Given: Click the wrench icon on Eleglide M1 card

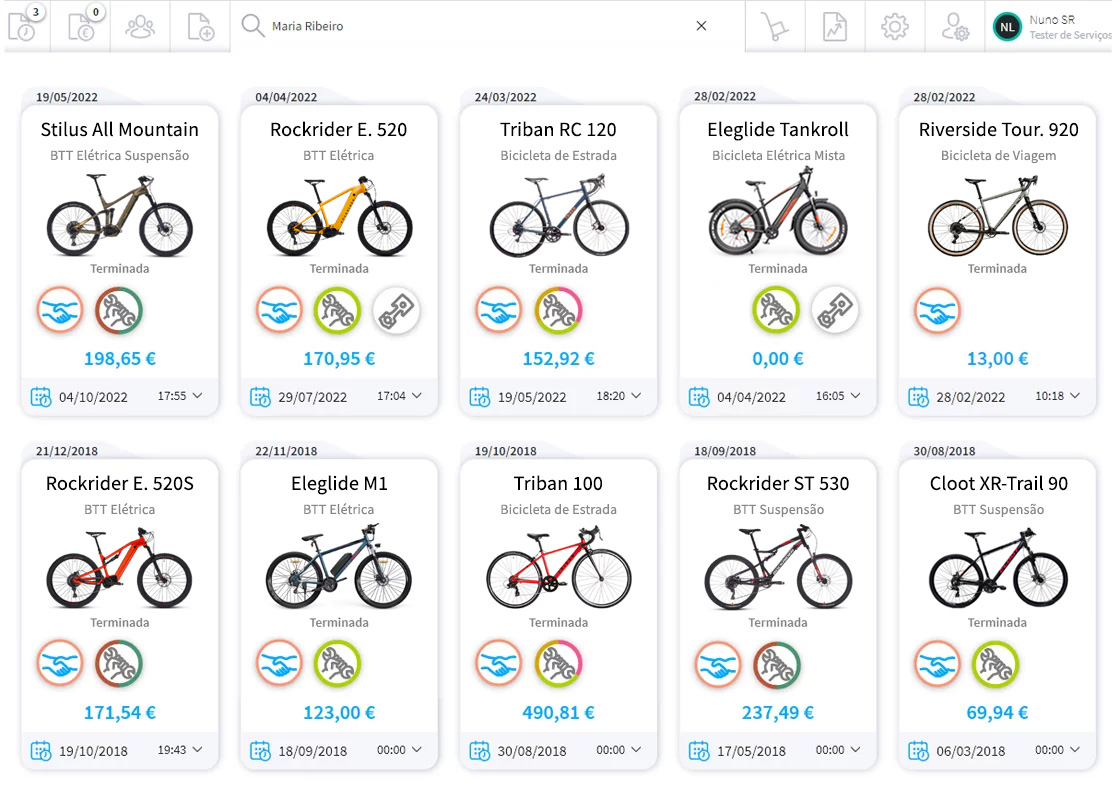Looking at the screenshot, I should (337, 665).
